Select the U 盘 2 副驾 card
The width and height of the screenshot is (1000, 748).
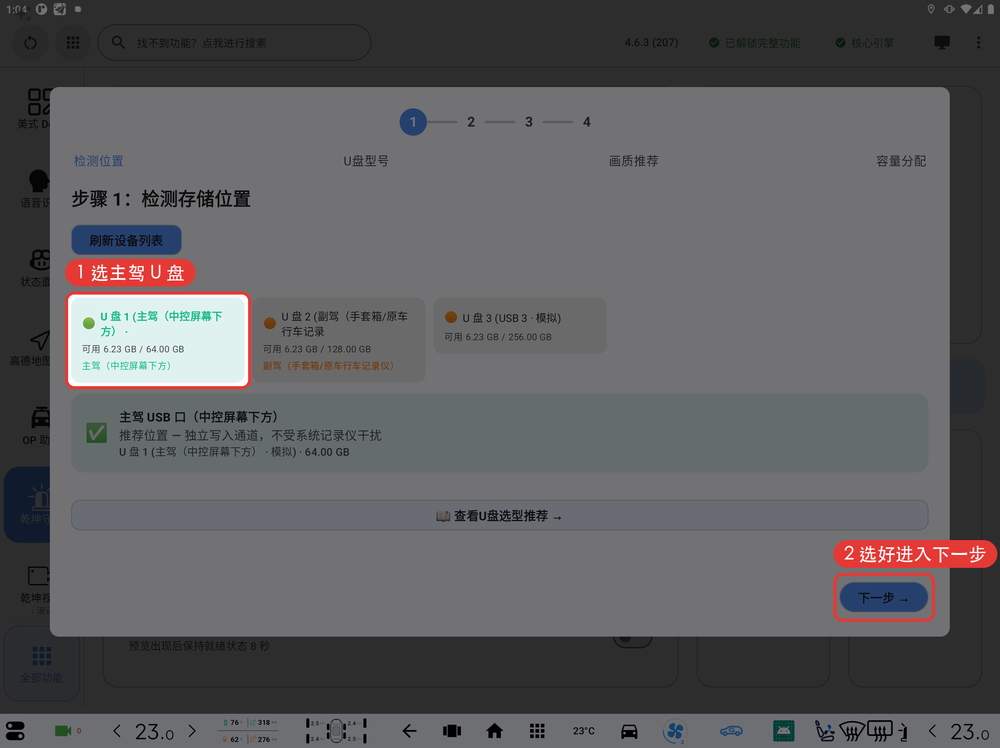click(x=339, y=340)
